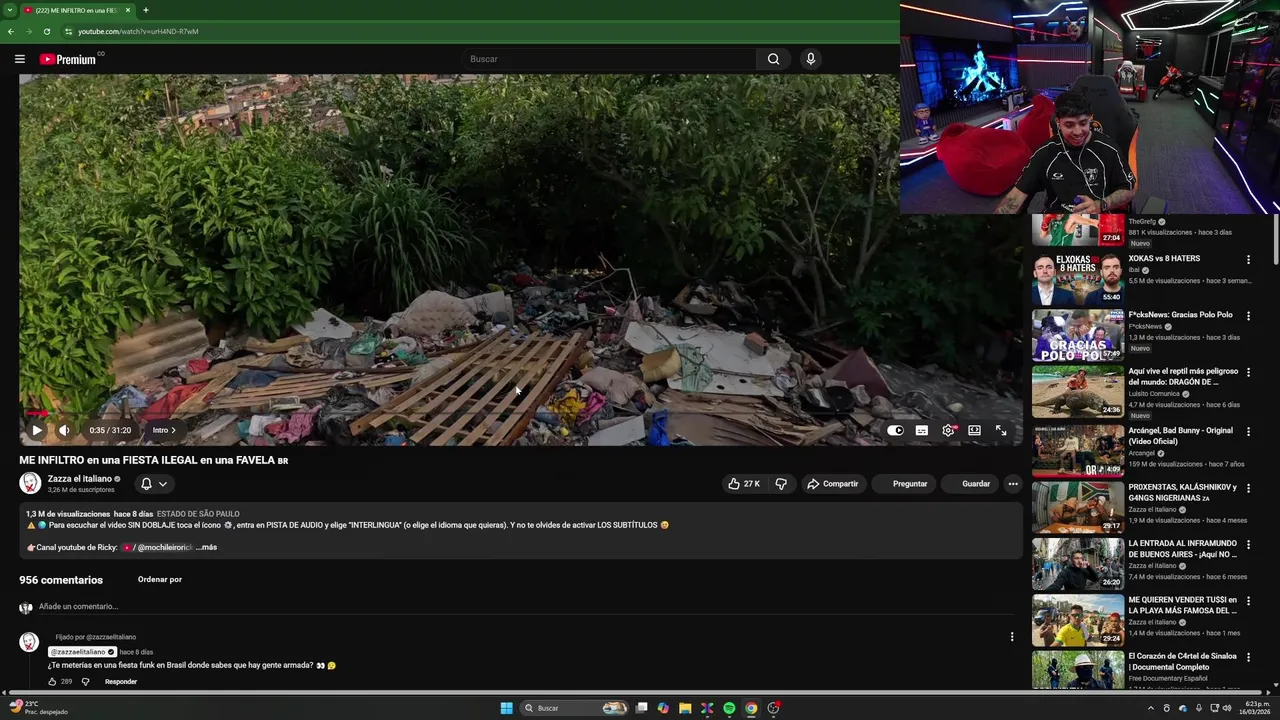The width and height of the screenshot is (1280, 720).
Task: Enter full screen on the player
Action: pyautogui.click(x=1001, y=430)
